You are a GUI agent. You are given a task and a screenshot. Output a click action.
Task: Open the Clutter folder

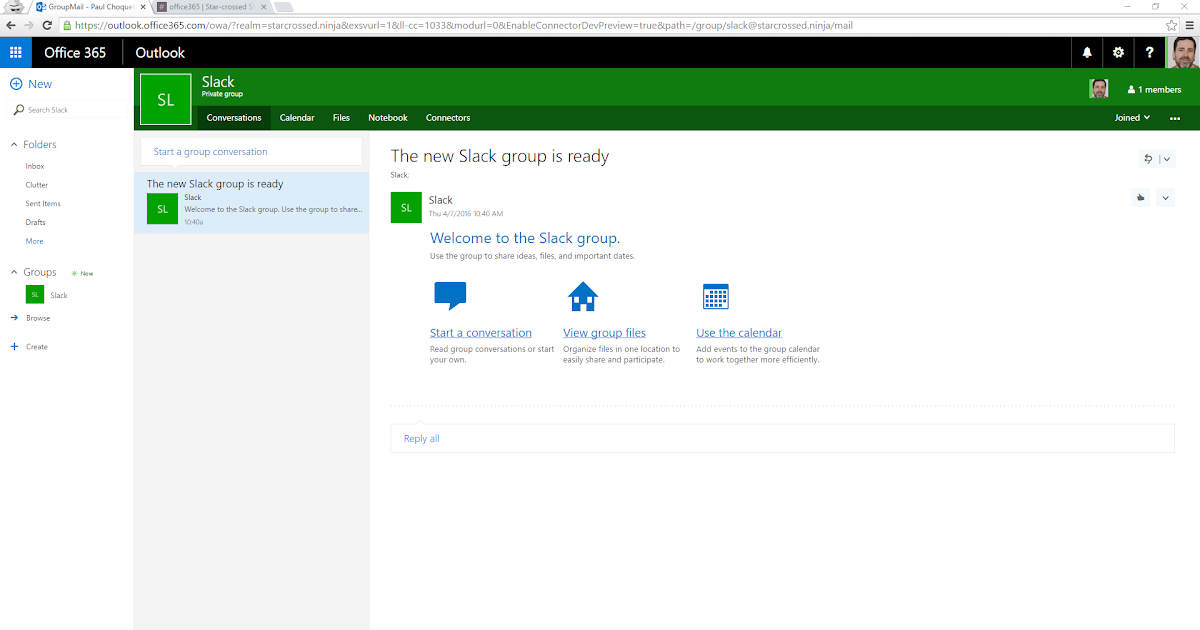[x=37, y=185]
